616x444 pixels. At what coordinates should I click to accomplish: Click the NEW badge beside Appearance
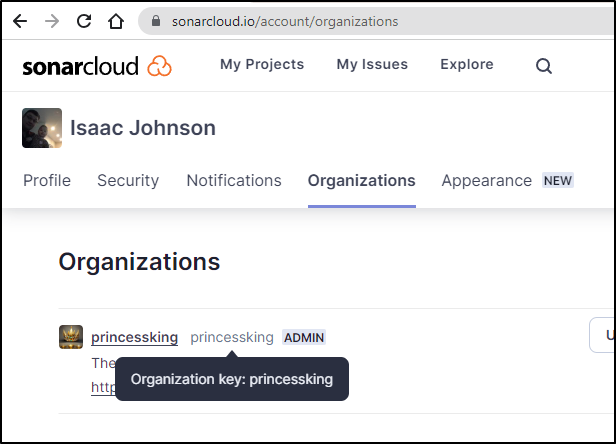[x=558, y=180]
